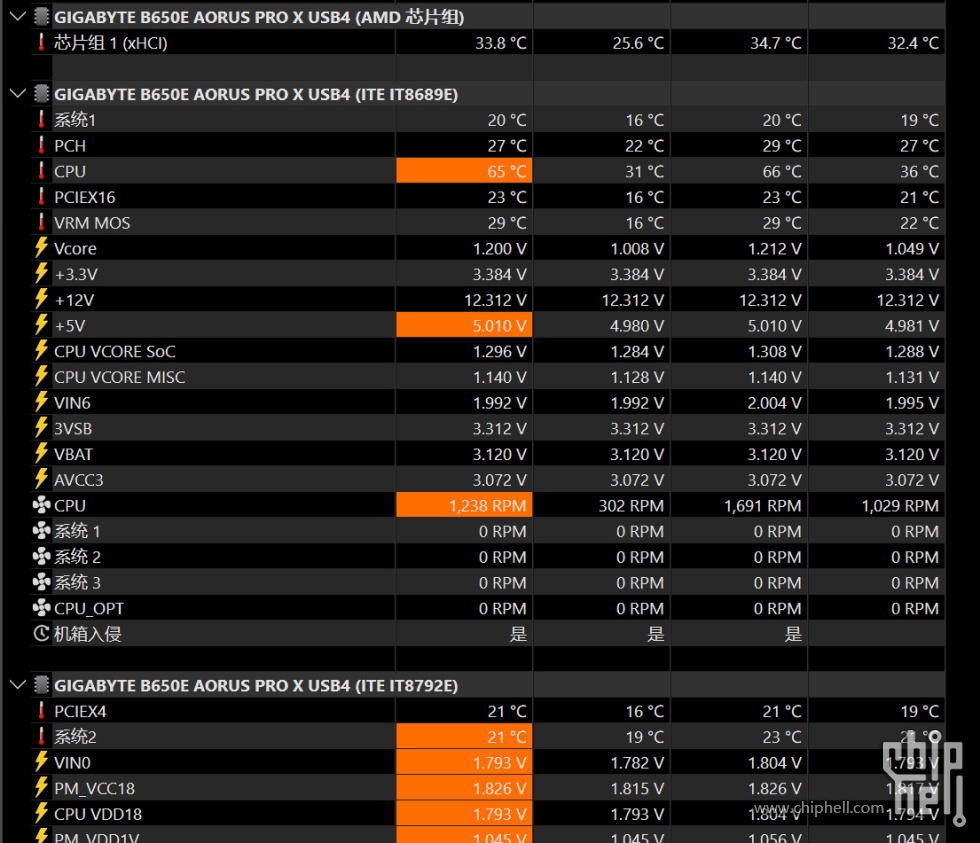
Task: Click the 1,029 RPM average fan value
Action: (x=900, y=506)
